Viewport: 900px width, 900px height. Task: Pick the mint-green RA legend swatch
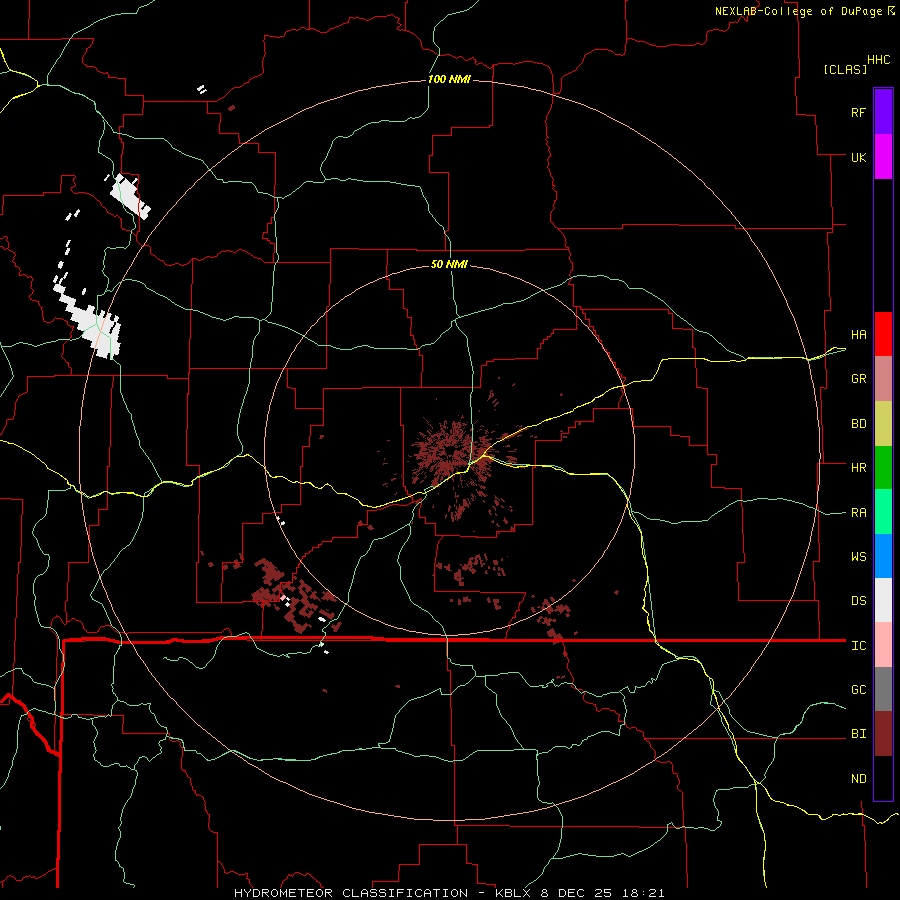pos(883,511)
